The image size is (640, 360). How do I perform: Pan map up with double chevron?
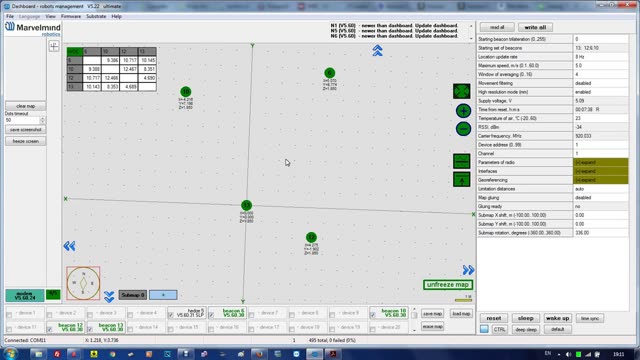[x=378, y=51]
